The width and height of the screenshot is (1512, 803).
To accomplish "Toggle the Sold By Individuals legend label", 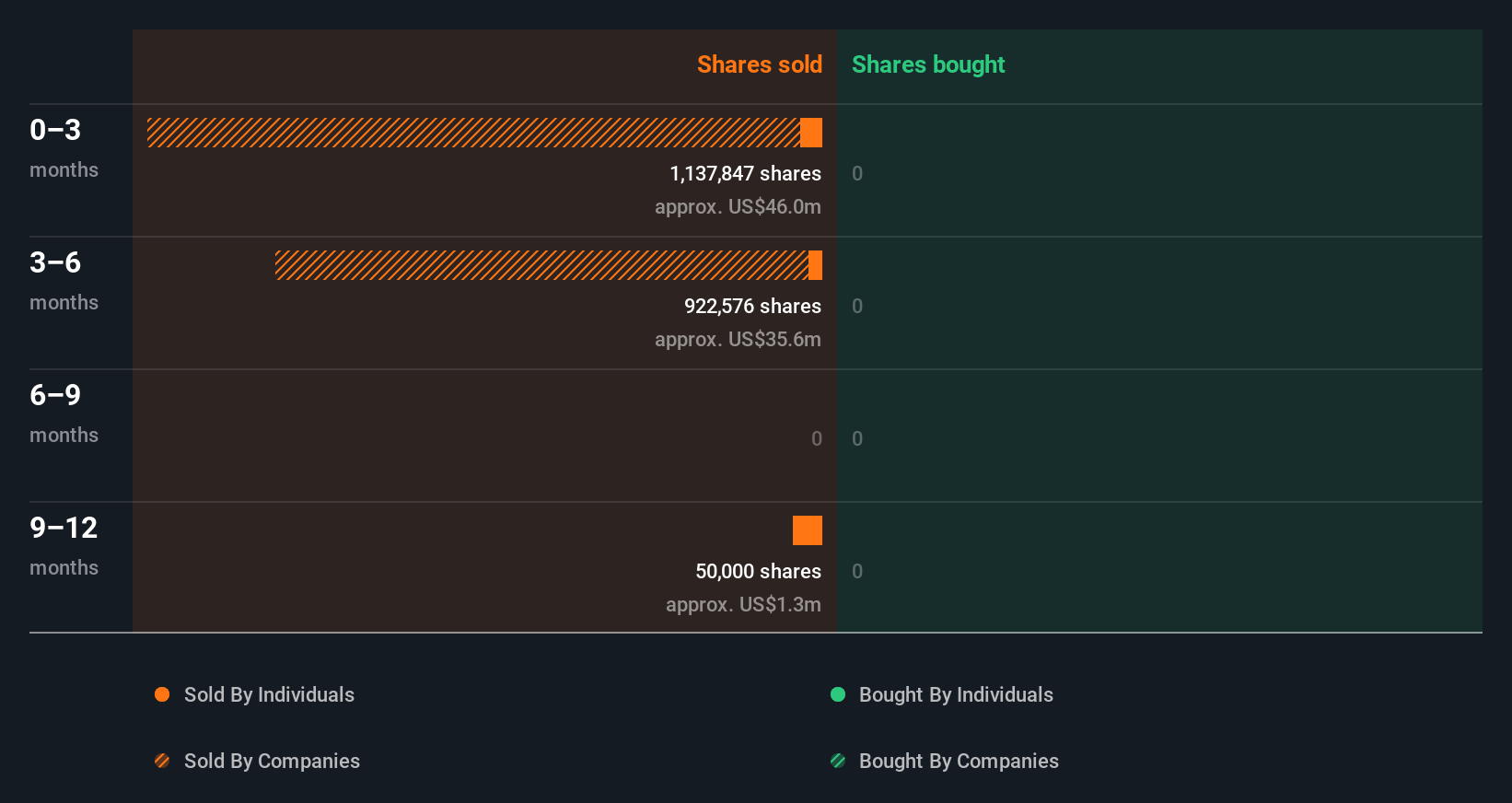I will tap(269, 694).
